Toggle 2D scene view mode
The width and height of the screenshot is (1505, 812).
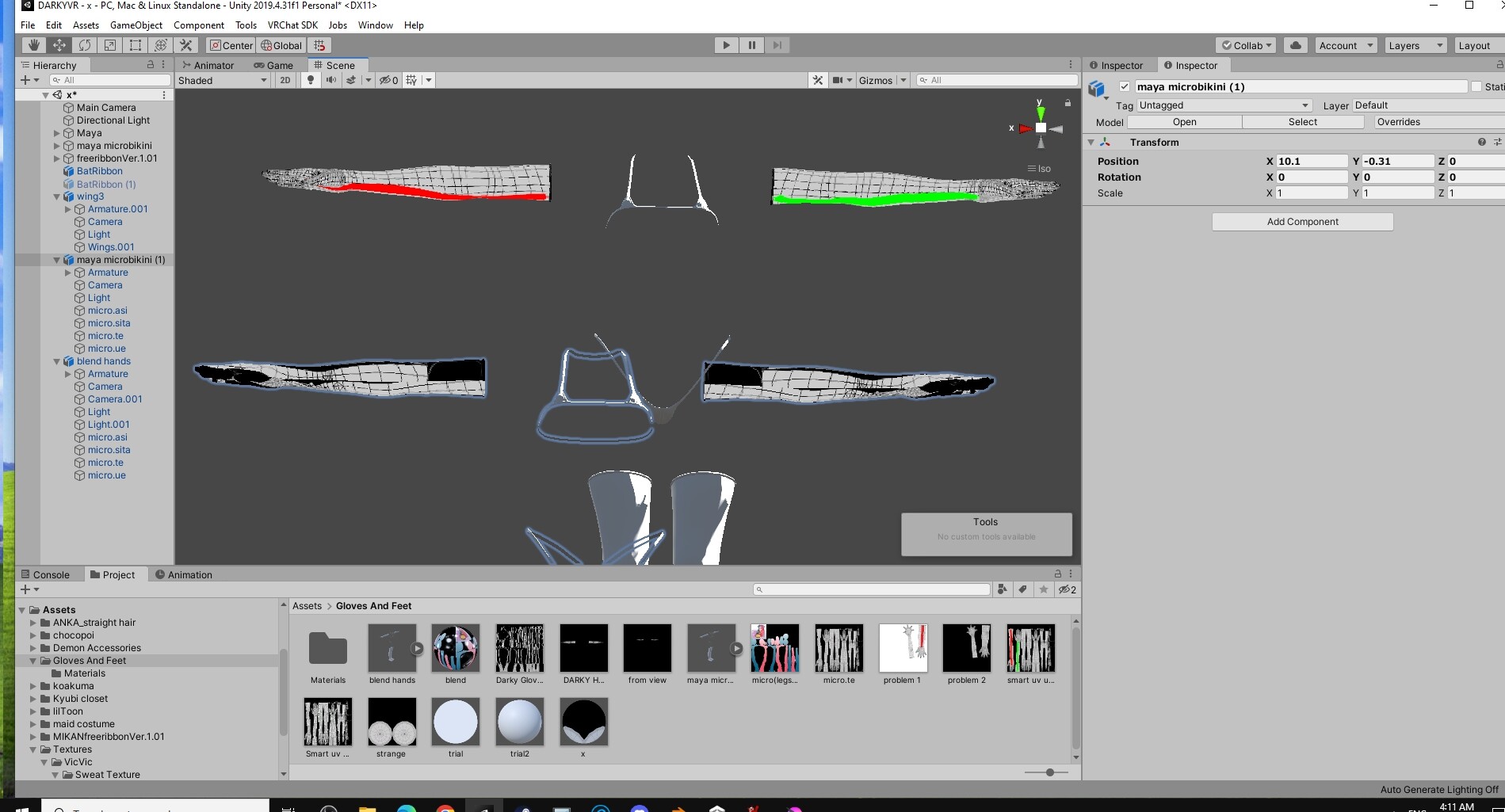click(x=285, y=80)
